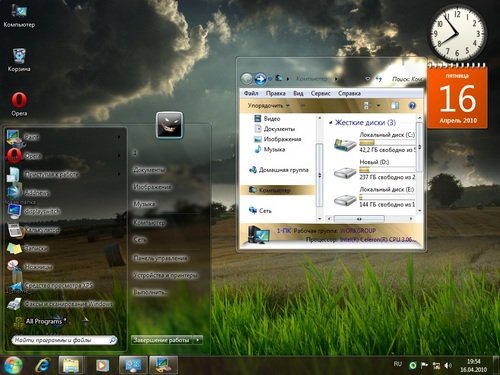
Task: Refresh the Explorer address bar
Action: tap(379, 79)
